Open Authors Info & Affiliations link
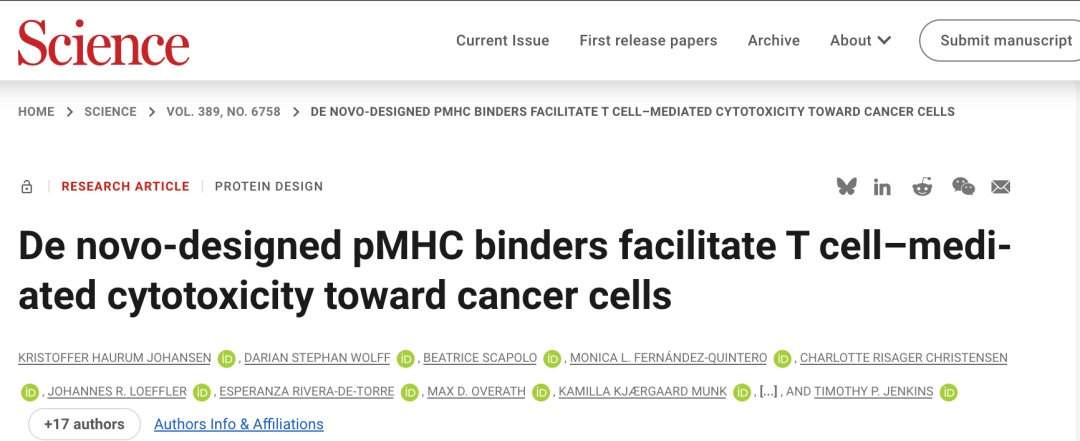This screenshot has width=1080, height=441. coord(238,424)
